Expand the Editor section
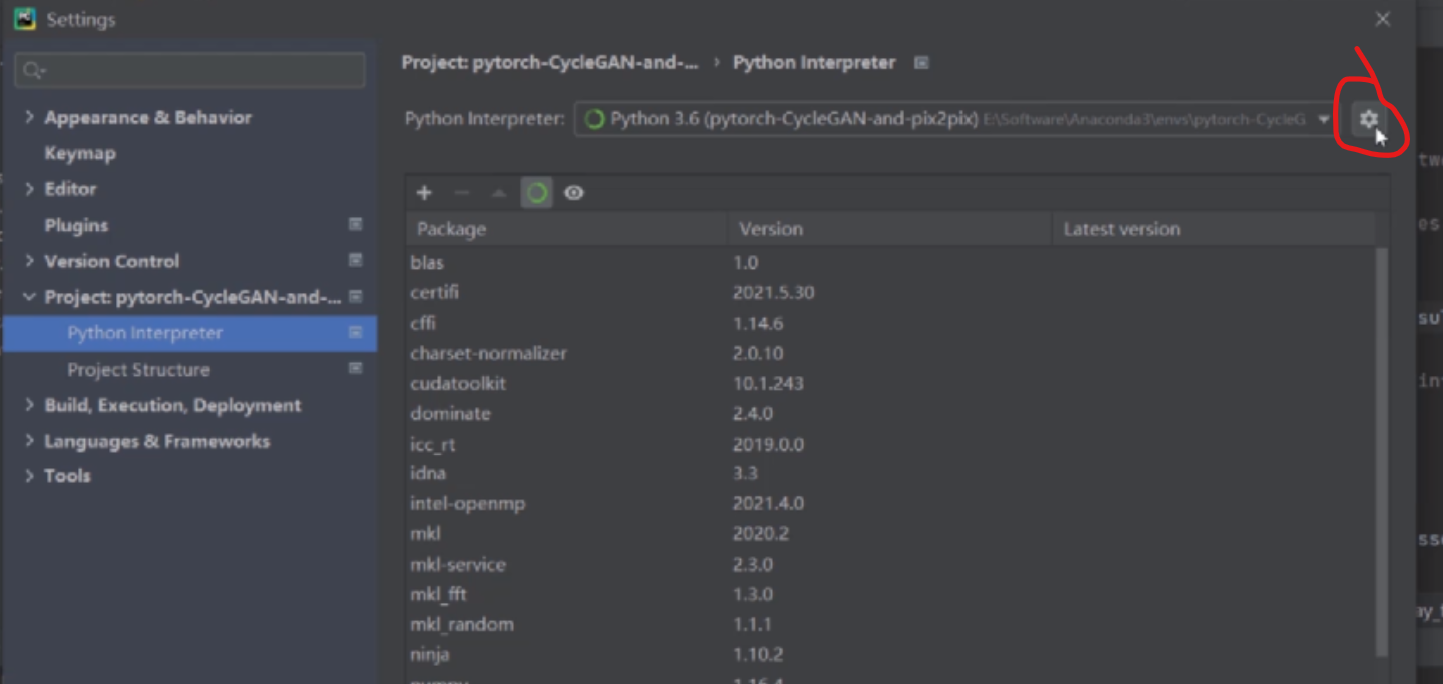The width and height of the screenshot is (1443, 684). 29,189
